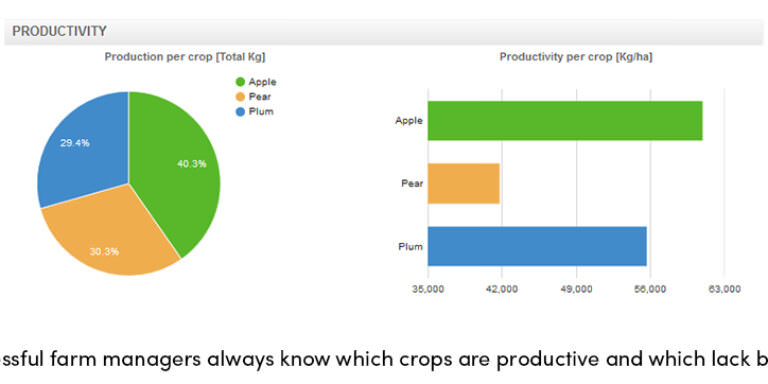Click the blue Plum productivity bar

click(537, 246)
